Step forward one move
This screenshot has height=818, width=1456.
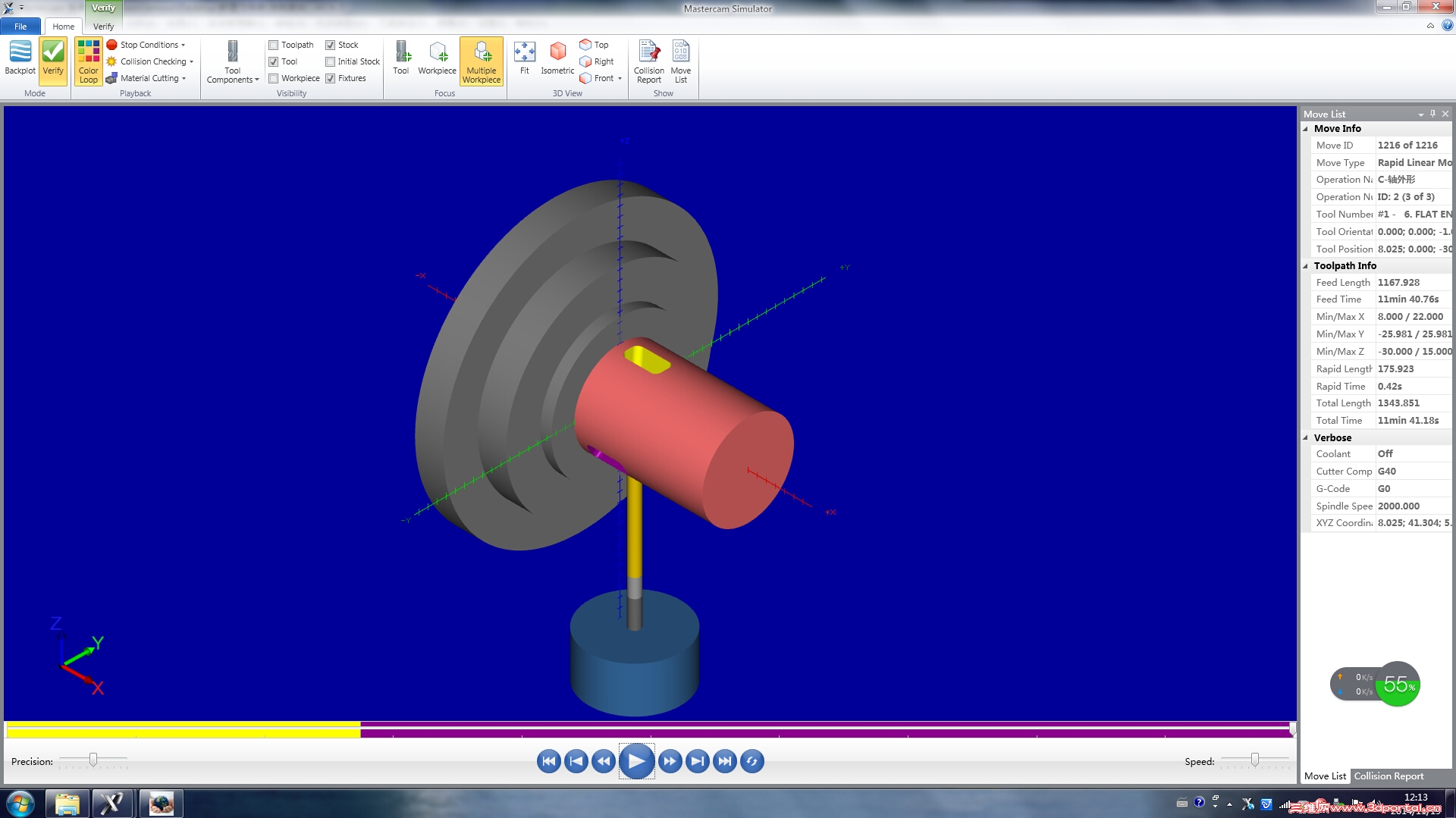(670, 761)
